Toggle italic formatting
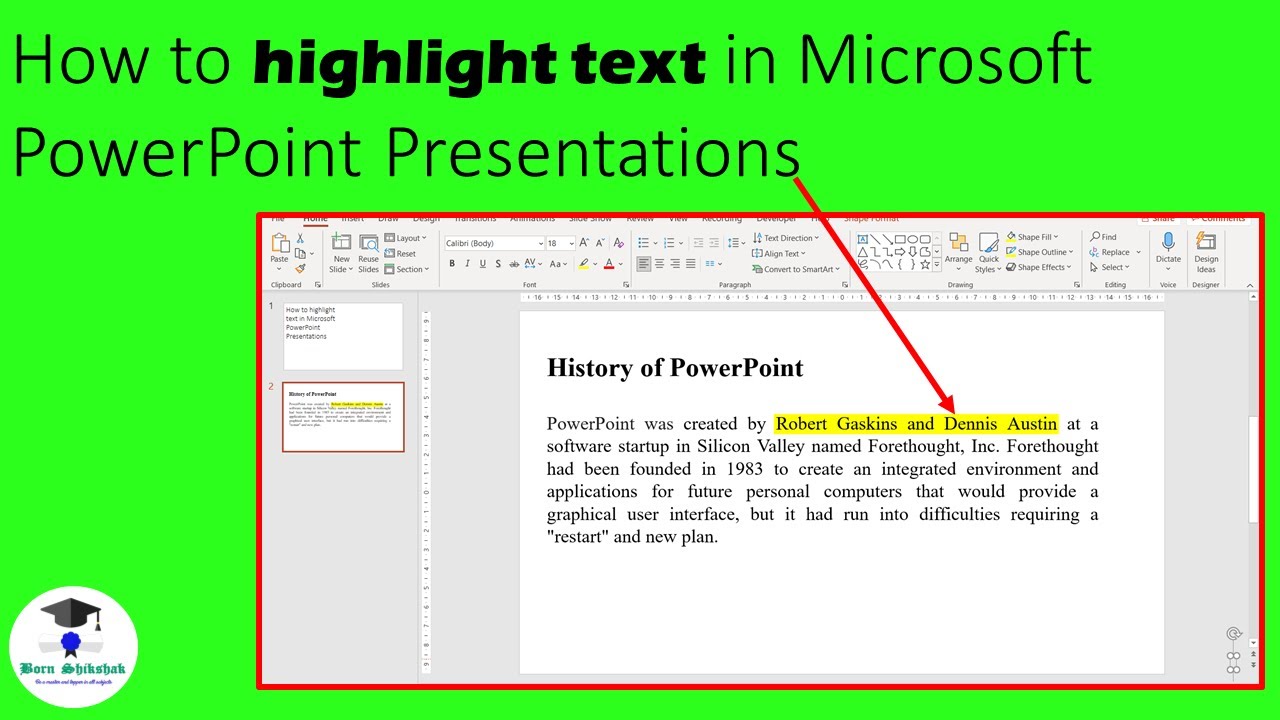Image resolution: width=1280 pixels, height=720 pixels. [467, 264]
